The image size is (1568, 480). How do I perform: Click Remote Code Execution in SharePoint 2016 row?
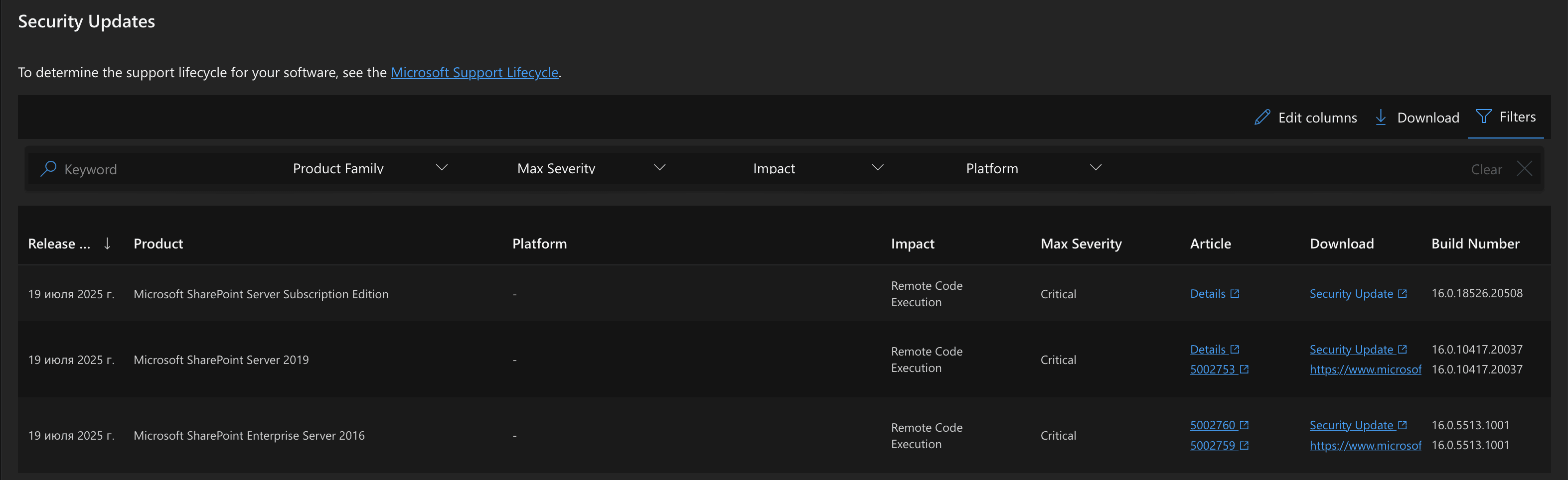tap(927, 436)
